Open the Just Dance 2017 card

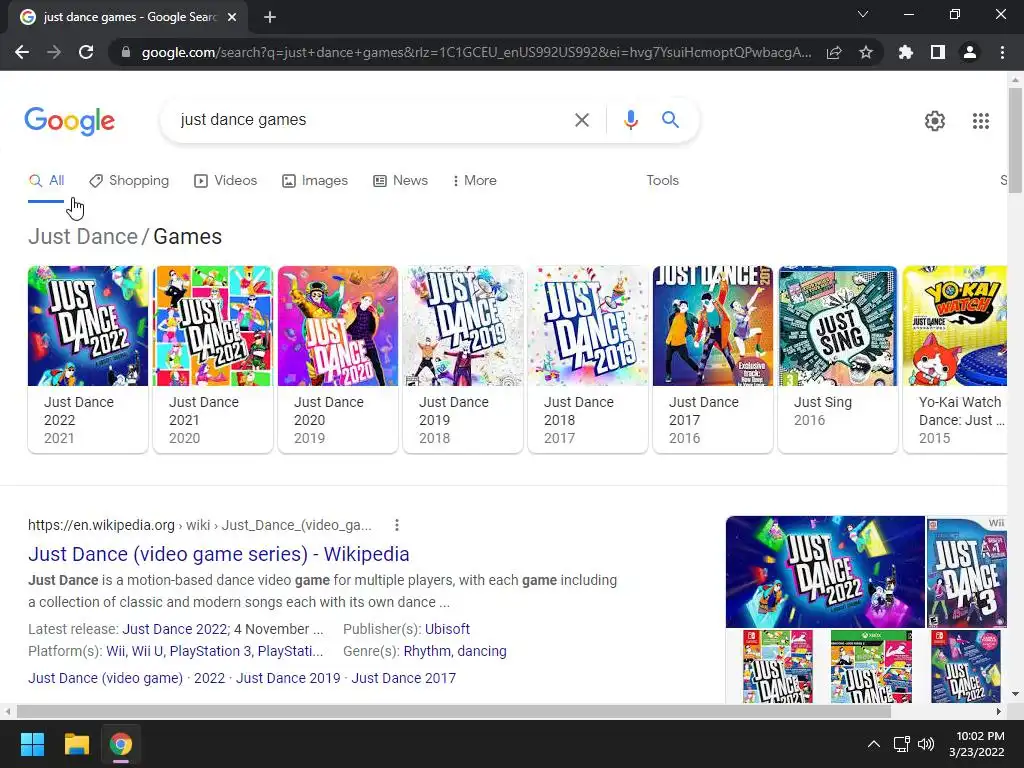712,359
